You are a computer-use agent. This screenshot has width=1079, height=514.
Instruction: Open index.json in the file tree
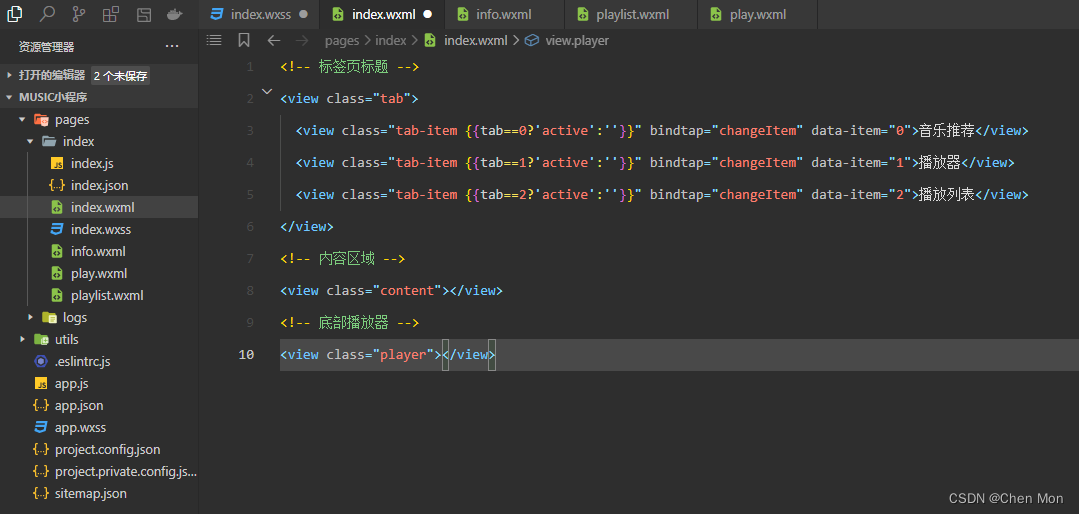[99, 185]
